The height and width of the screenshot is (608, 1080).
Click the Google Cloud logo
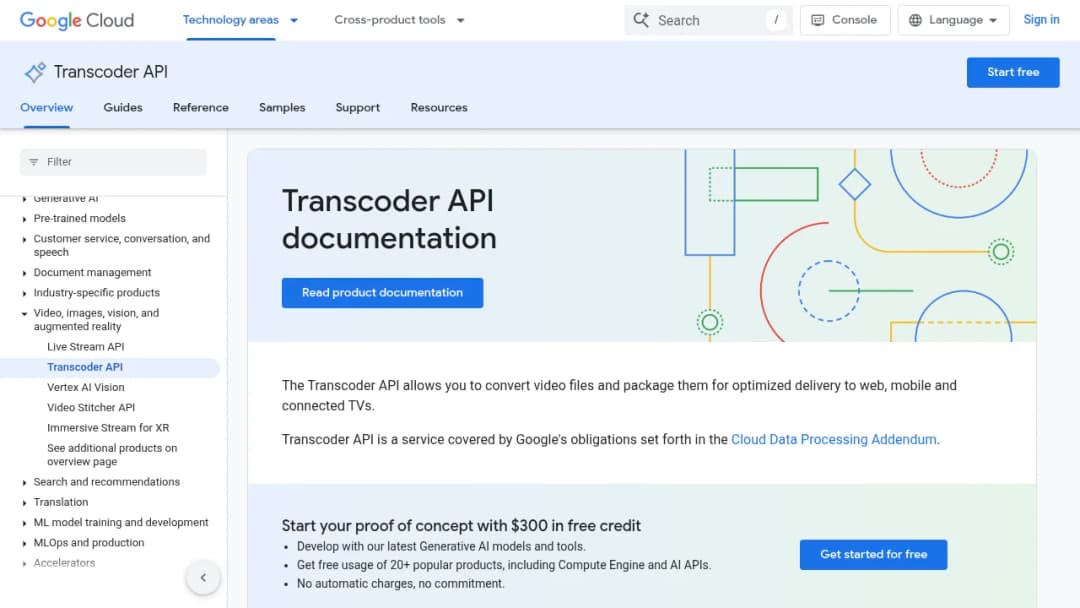tap(77, 20)
